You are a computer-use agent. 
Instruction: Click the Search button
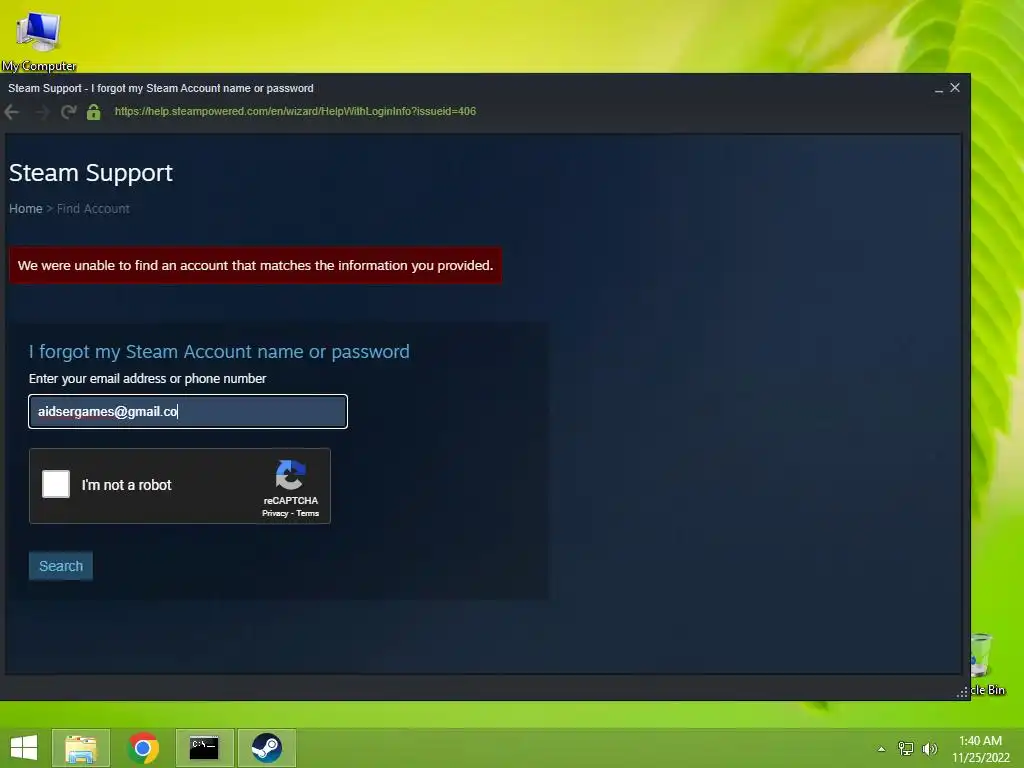pyautogui.click(x=61, y=566)
